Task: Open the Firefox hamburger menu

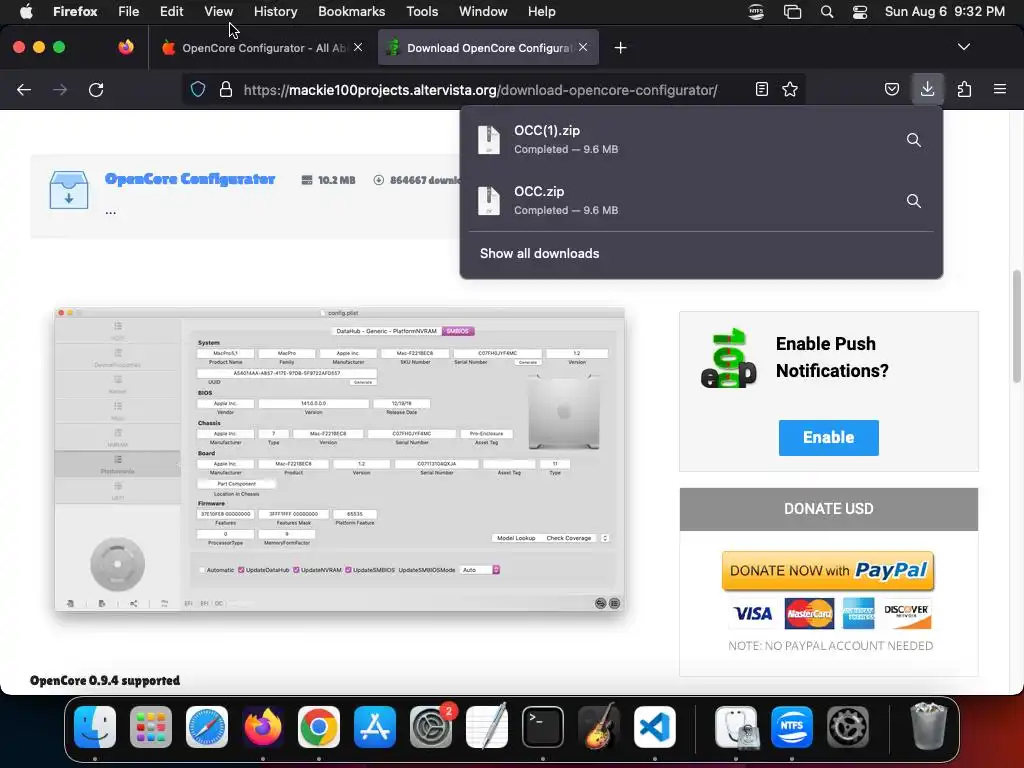Action: coord(1000,89)
